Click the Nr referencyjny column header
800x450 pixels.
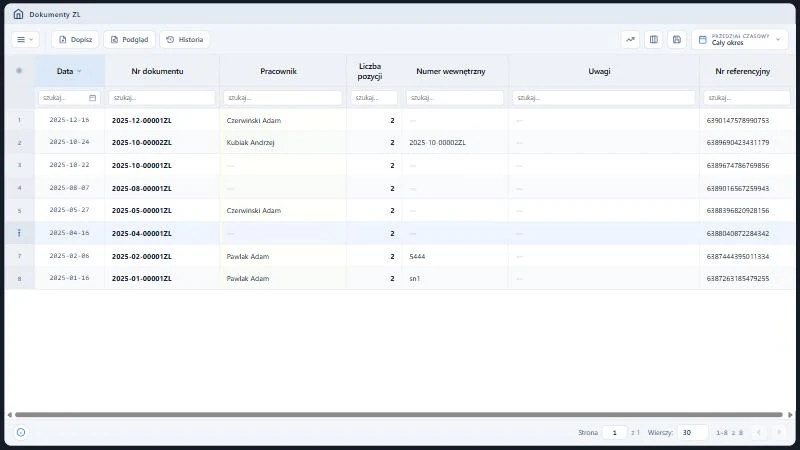(742, 71)
